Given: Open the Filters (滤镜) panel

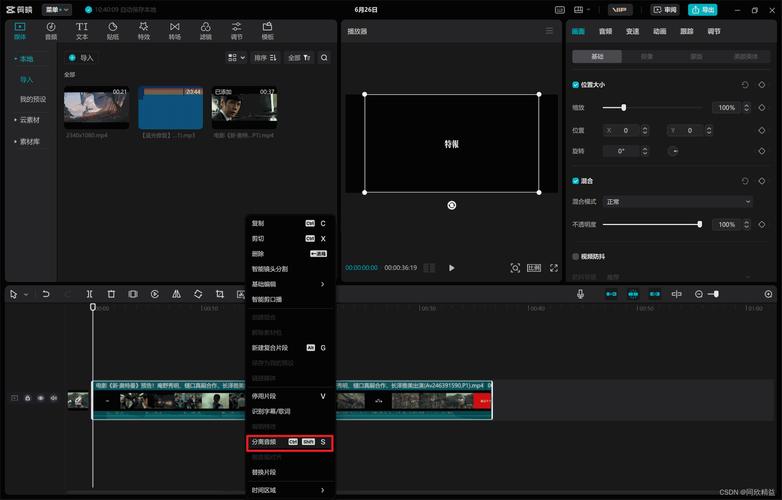Looking at the screenshot, I should (x=205, y=30).
